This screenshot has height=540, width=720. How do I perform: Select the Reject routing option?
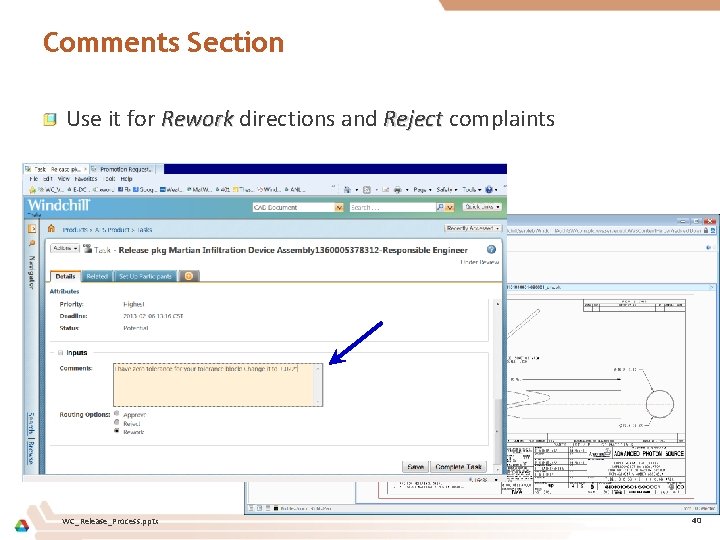[x=117, y=422]
